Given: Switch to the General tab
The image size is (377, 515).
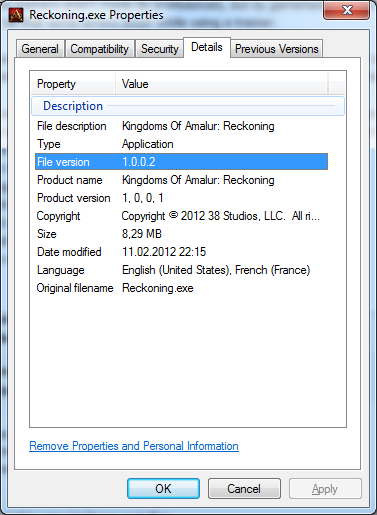Looking at the screenshot, I should click(40, 49).
